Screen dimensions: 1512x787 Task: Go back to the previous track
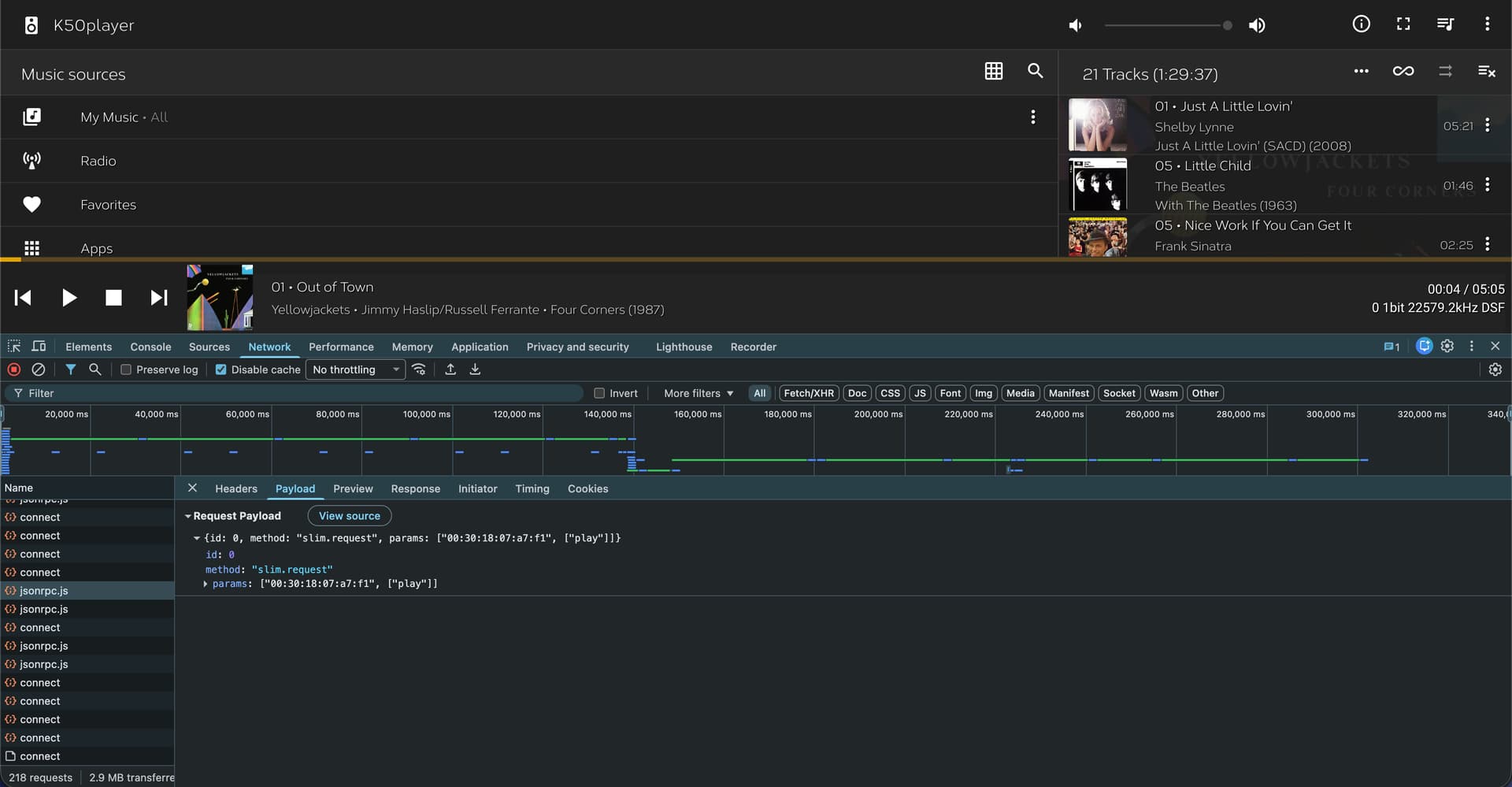[23, 298]
